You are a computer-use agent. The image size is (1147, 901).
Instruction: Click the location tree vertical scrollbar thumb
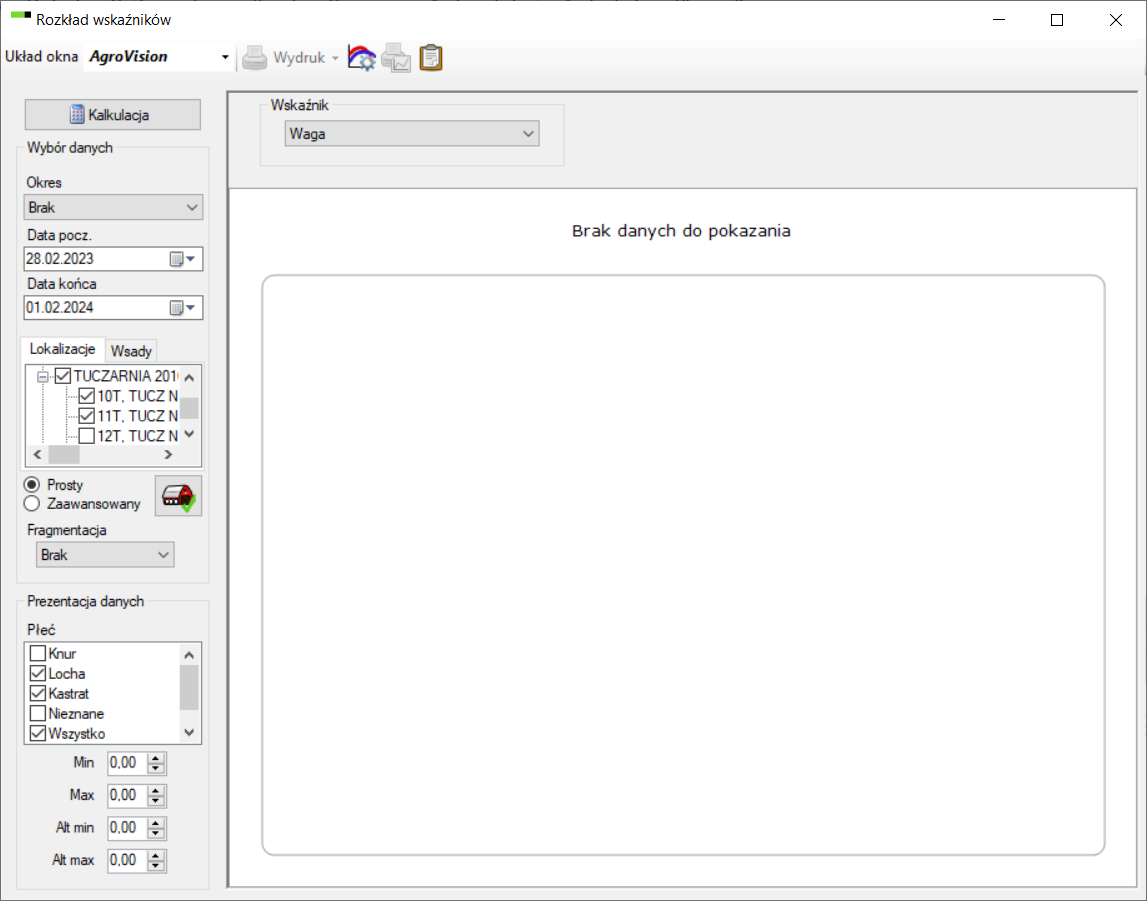click(189, 408)
